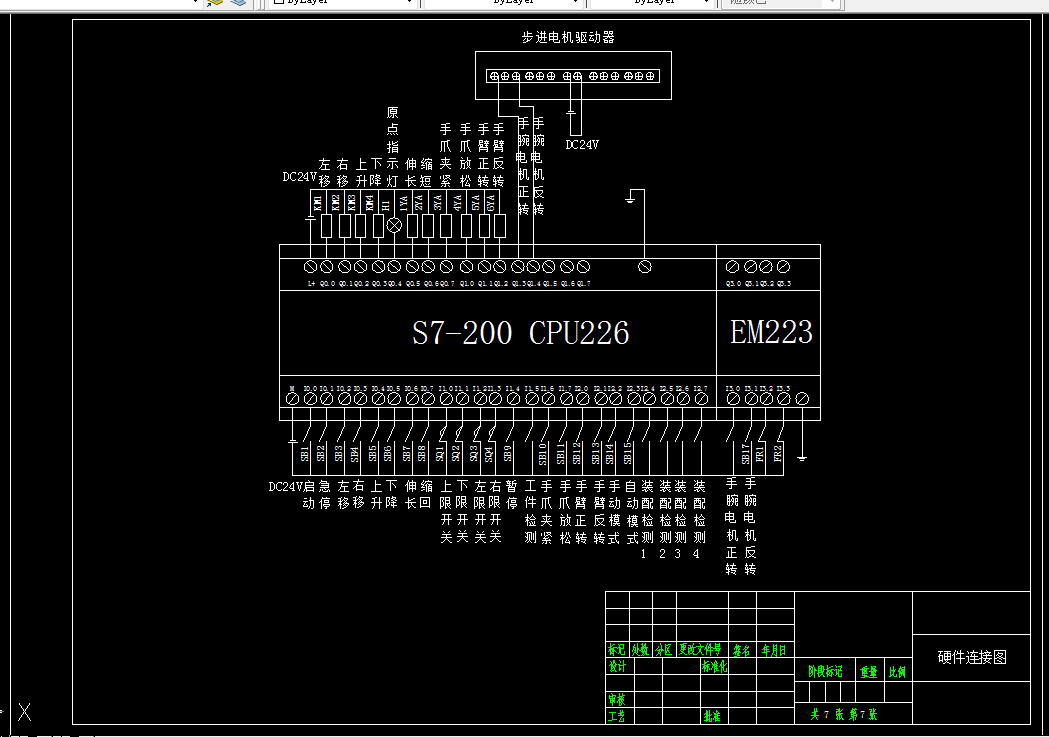Select the 自动模式 vertical label

coord(632,512)
